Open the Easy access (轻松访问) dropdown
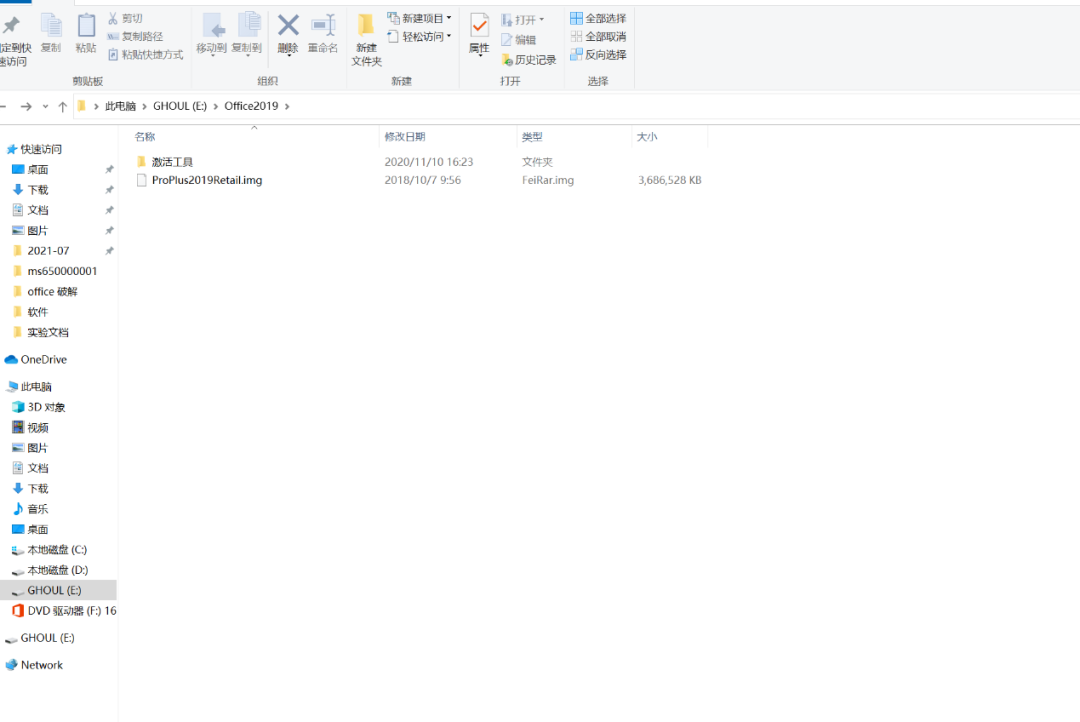The image size is (1080, 722). 419,37
